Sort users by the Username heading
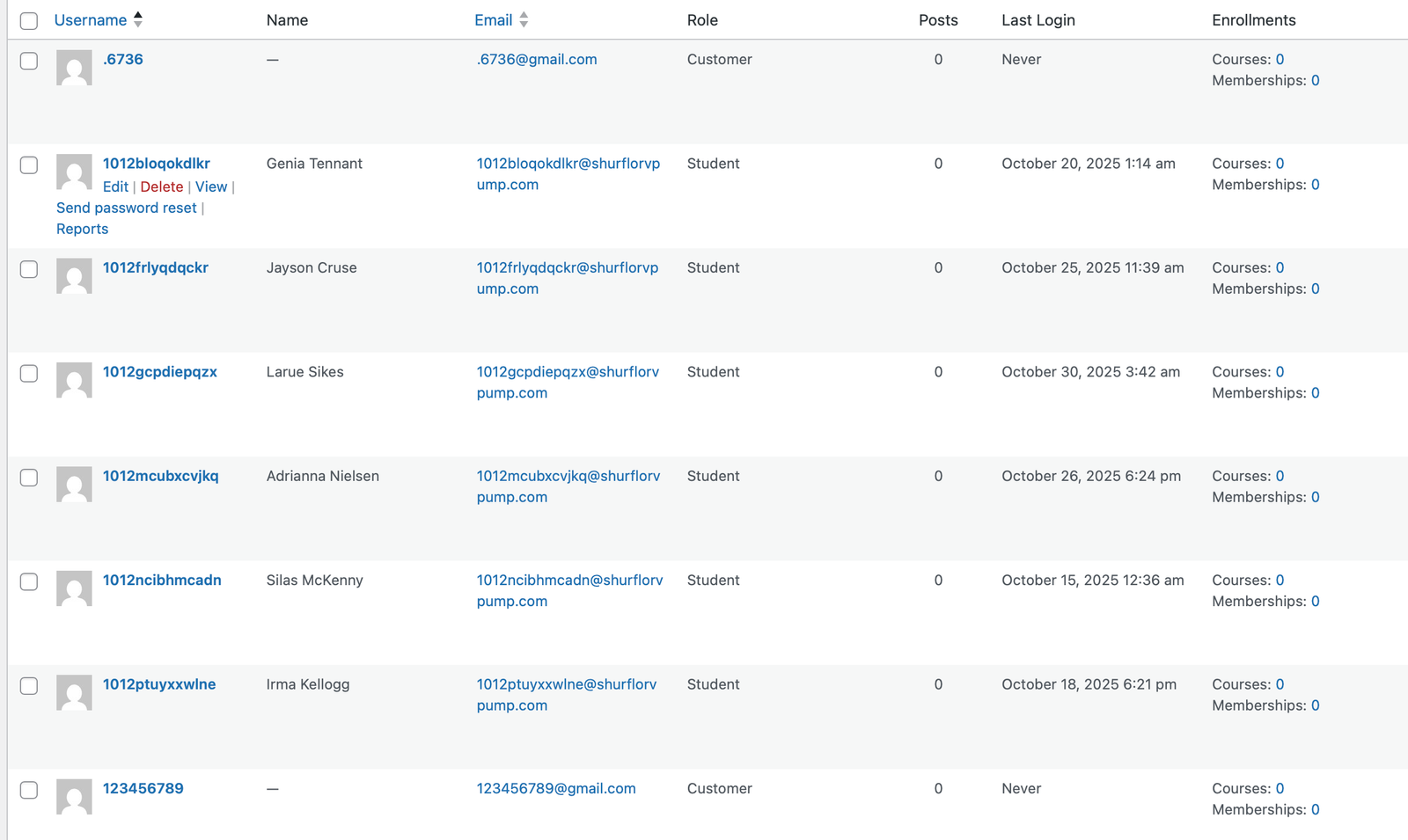 [x=91, y=19]
